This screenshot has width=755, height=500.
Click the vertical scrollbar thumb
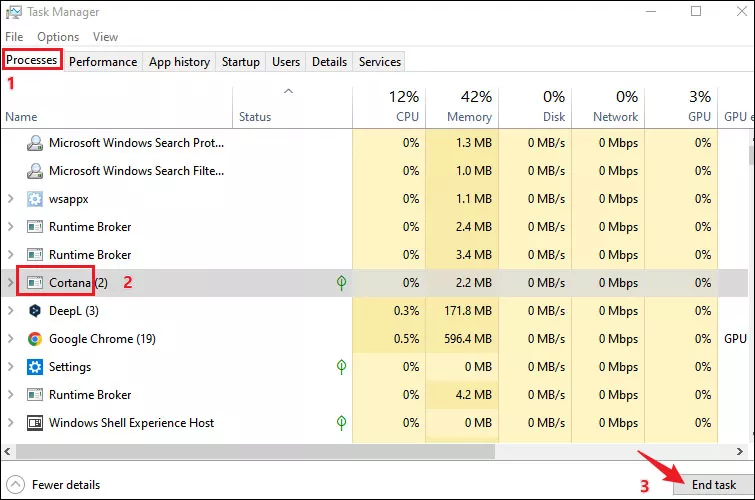(x=751, y=154)
